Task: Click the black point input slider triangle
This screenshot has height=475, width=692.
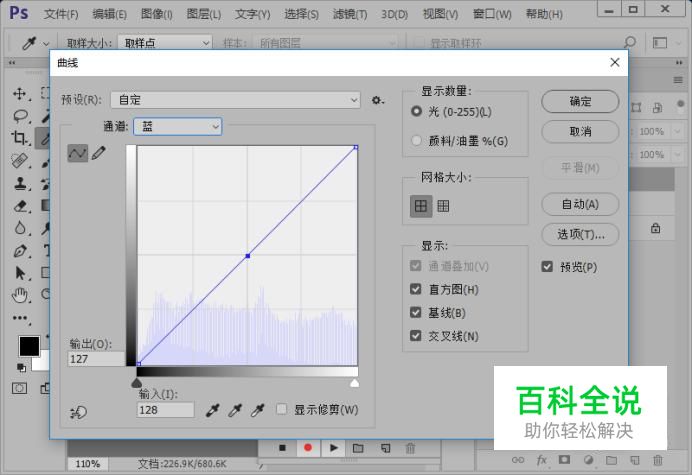Action: click(x=137, y=382)
